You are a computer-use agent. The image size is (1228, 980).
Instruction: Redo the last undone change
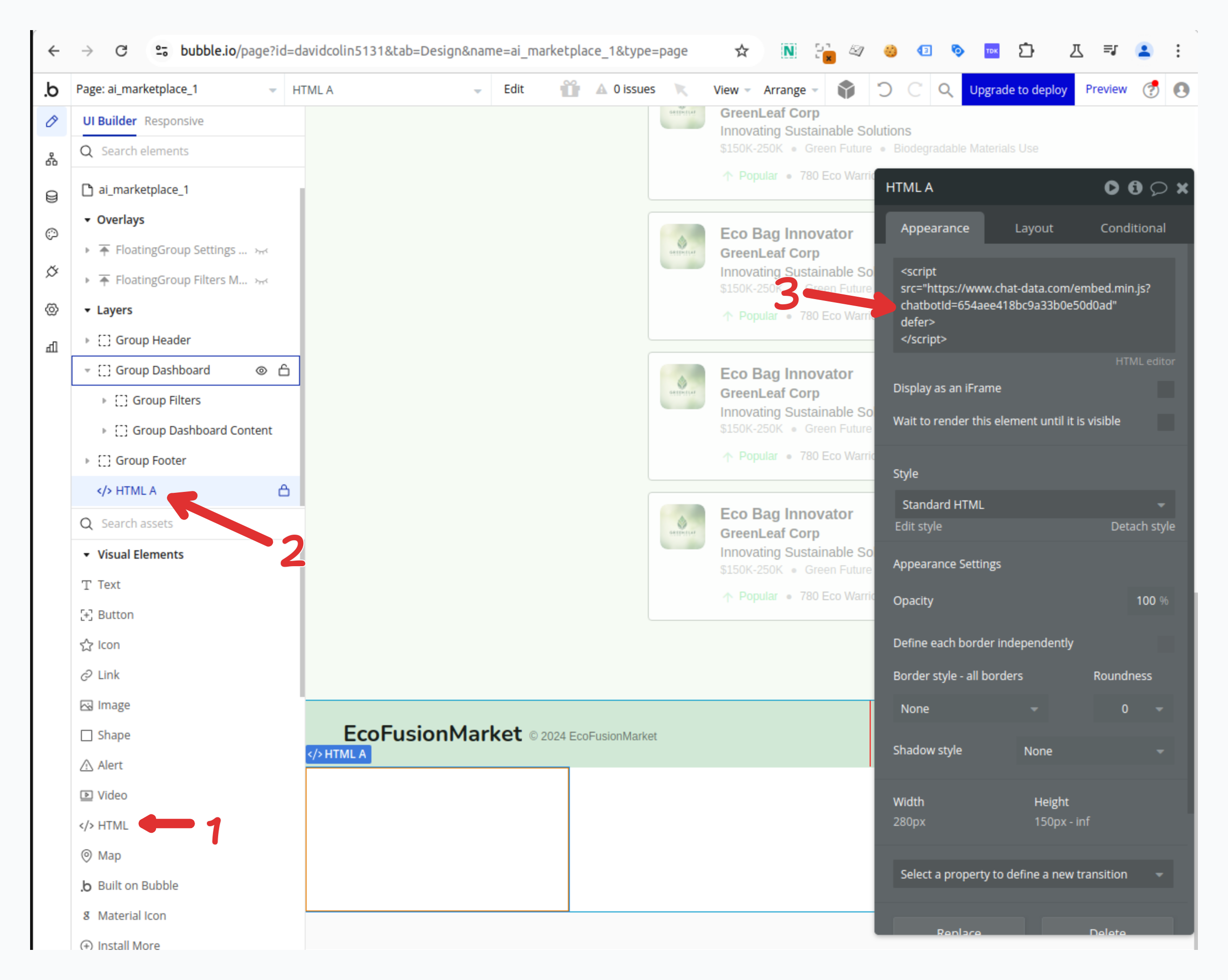point(914,89)
